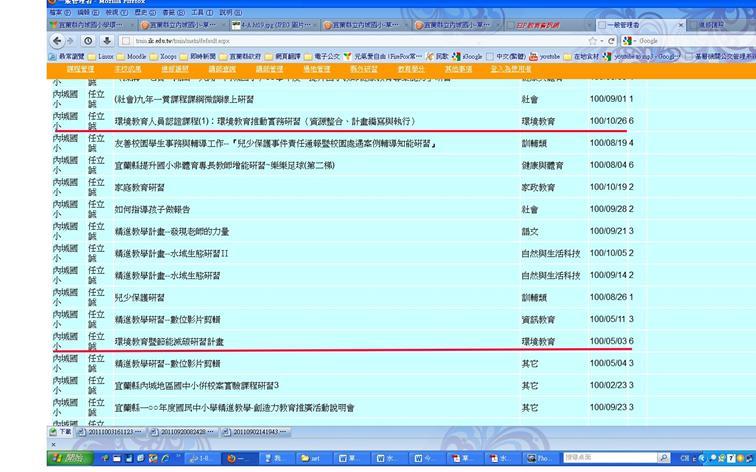Click the reload page icon in address bar

[611, 40]
